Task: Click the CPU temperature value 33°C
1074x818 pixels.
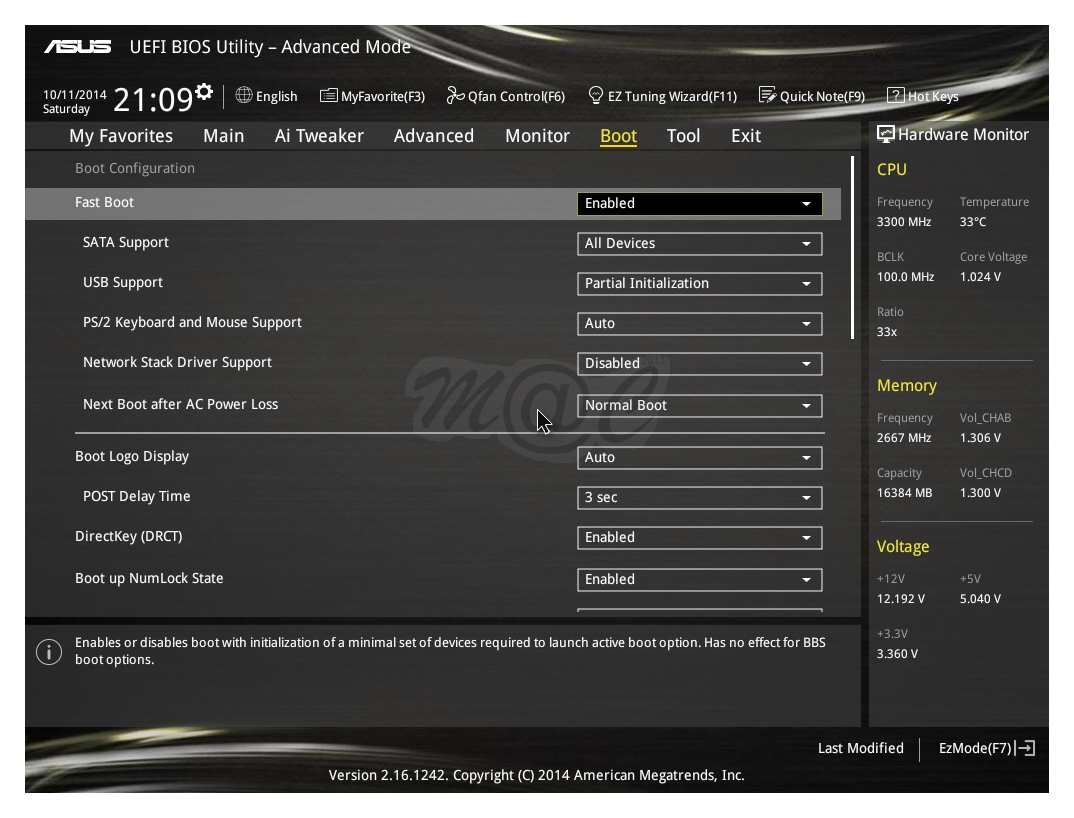Action: [973, 222]
